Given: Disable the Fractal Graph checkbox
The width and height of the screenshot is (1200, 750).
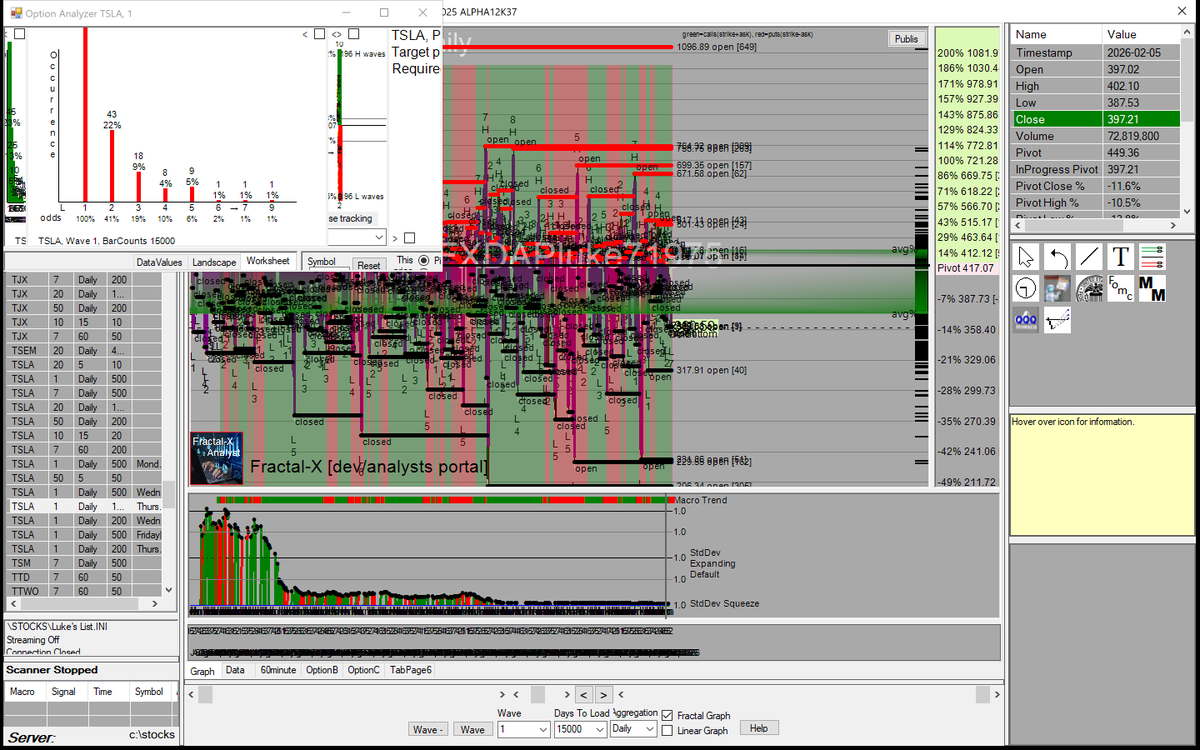Looking at the screenshot, I should pyautogui.click(x=667, y=716).
